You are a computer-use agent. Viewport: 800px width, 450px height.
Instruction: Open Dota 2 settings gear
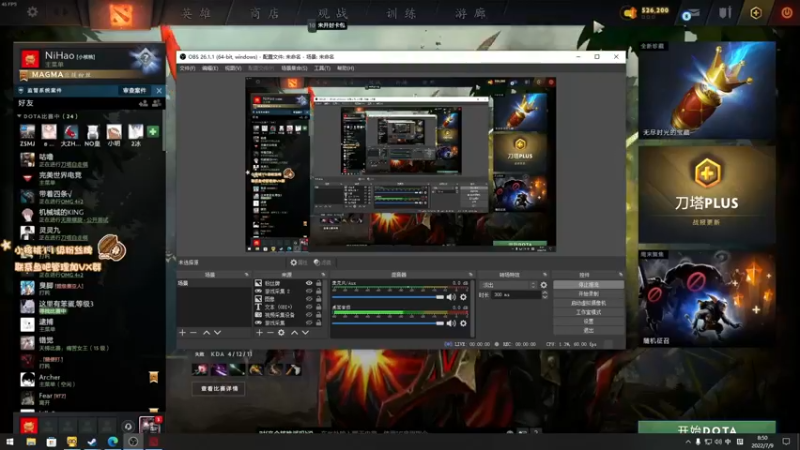[32, 11]
